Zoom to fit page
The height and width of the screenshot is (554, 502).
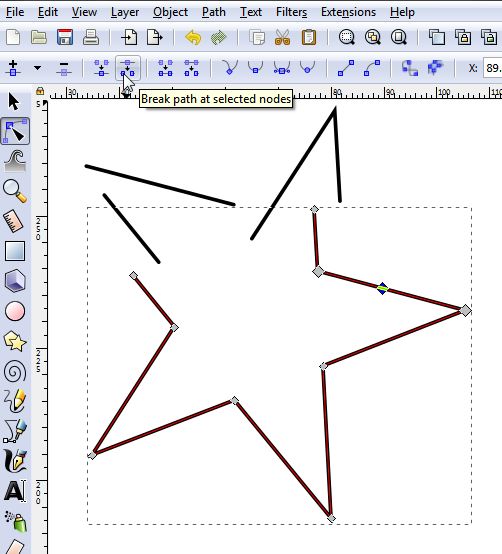pos(398,37)
